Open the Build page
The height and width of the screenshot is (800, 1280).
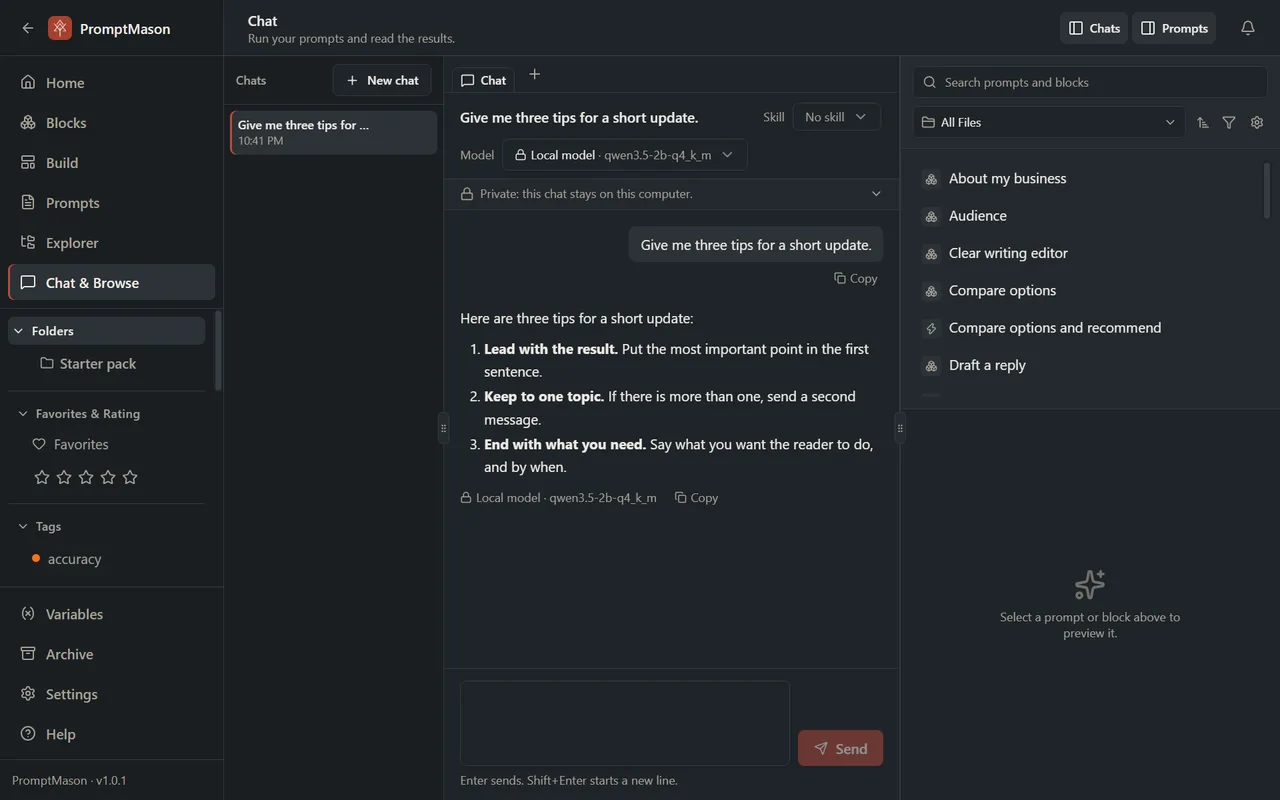(x=111, y=163)
